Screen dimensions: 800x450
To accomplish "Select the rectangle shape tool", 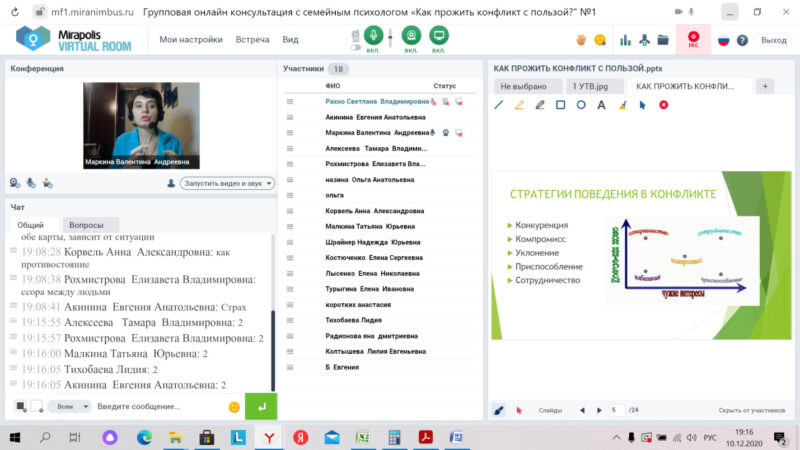I will 560,105.
